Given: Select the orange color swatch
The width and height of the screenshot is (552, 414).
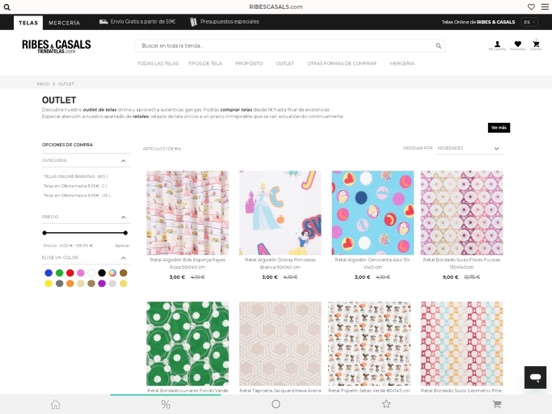Looking at the screenshot, I should 70,283.
